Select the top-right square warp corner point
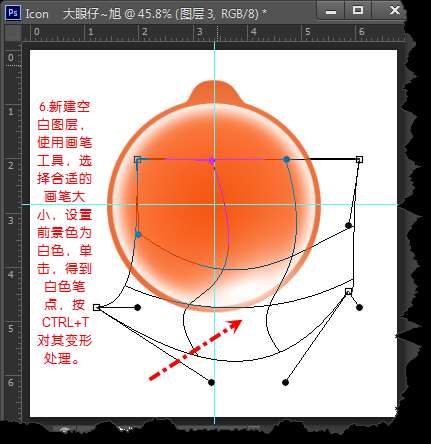431x444 pixels. pos(359,160)
